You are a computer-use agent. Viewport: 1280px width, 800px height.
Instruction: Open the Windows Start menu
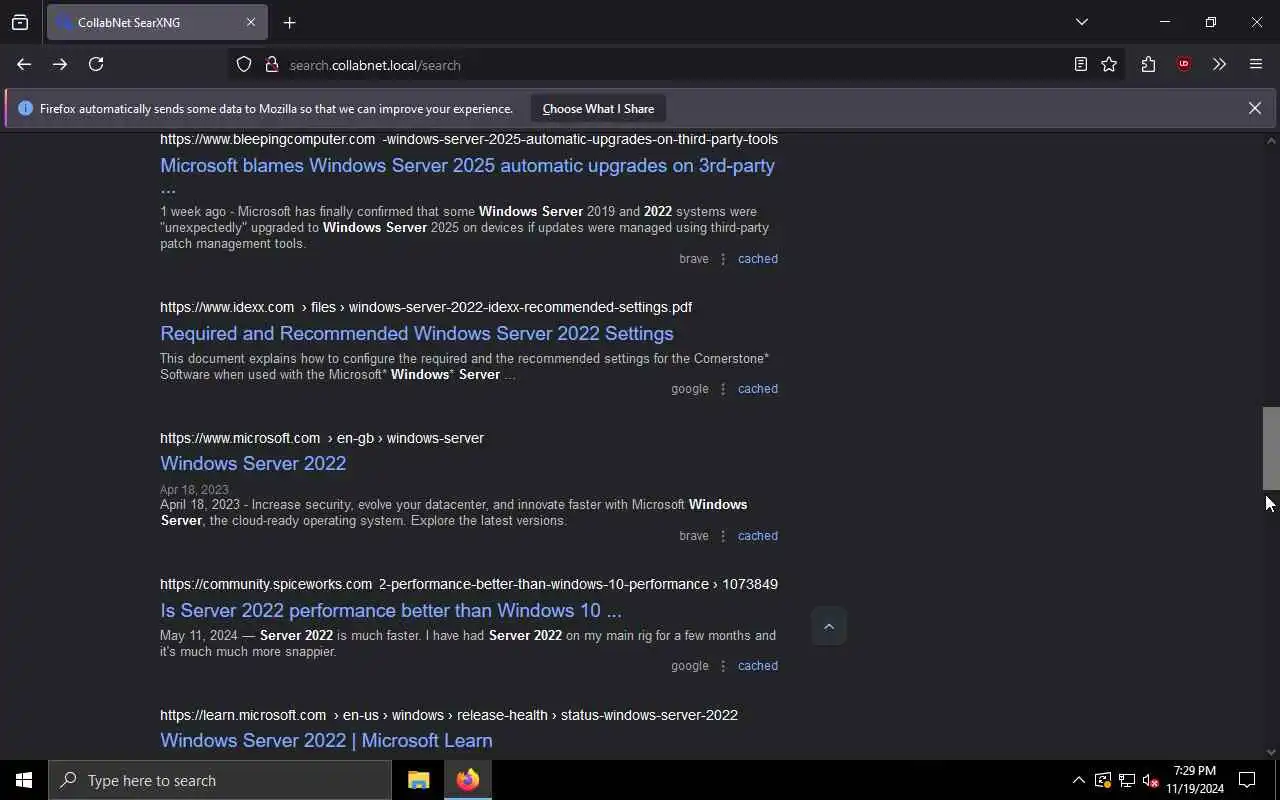(x=24, y=780)
